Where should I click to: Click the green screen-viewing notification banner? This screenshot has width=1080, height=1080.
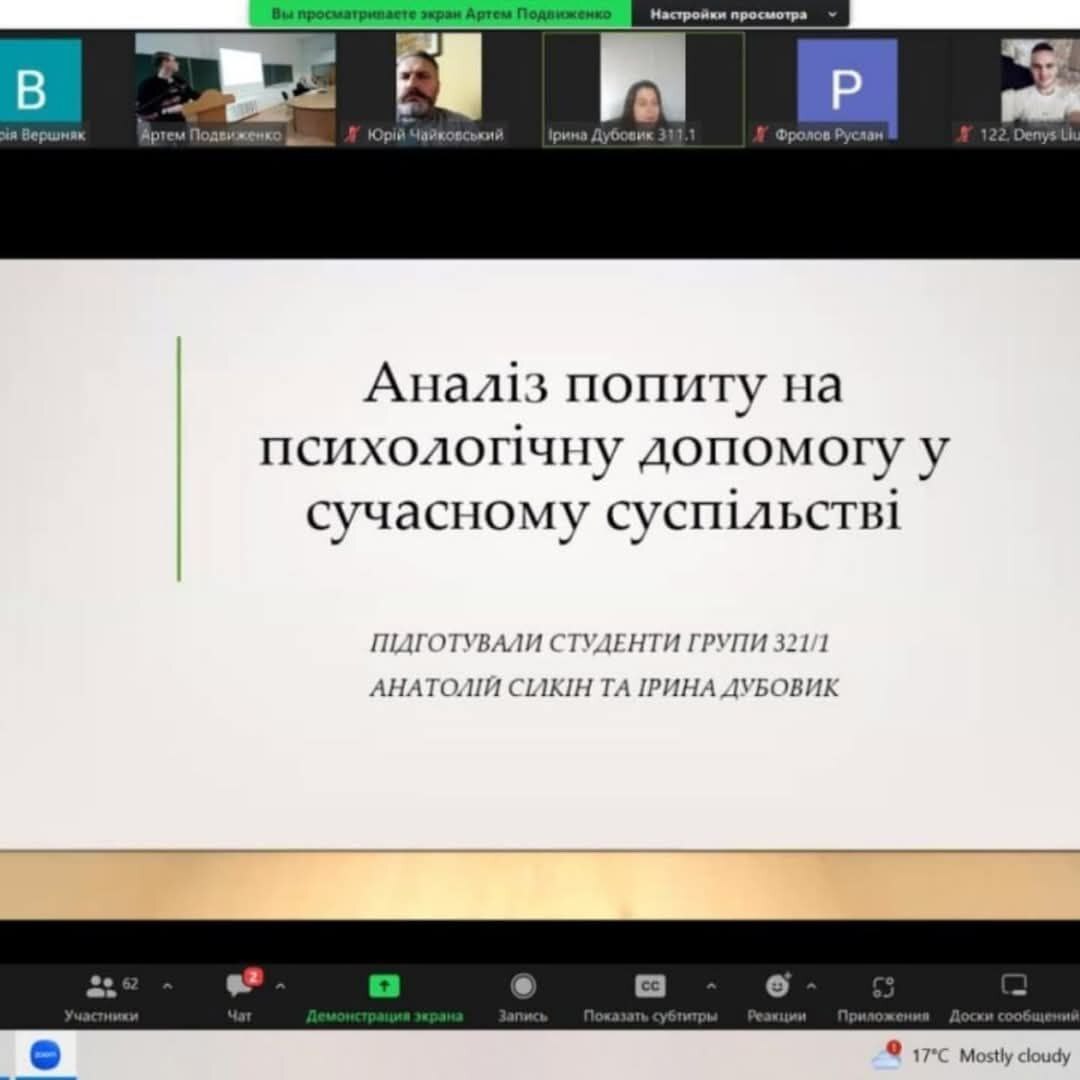pyautogui.click(x=441, y=14)
